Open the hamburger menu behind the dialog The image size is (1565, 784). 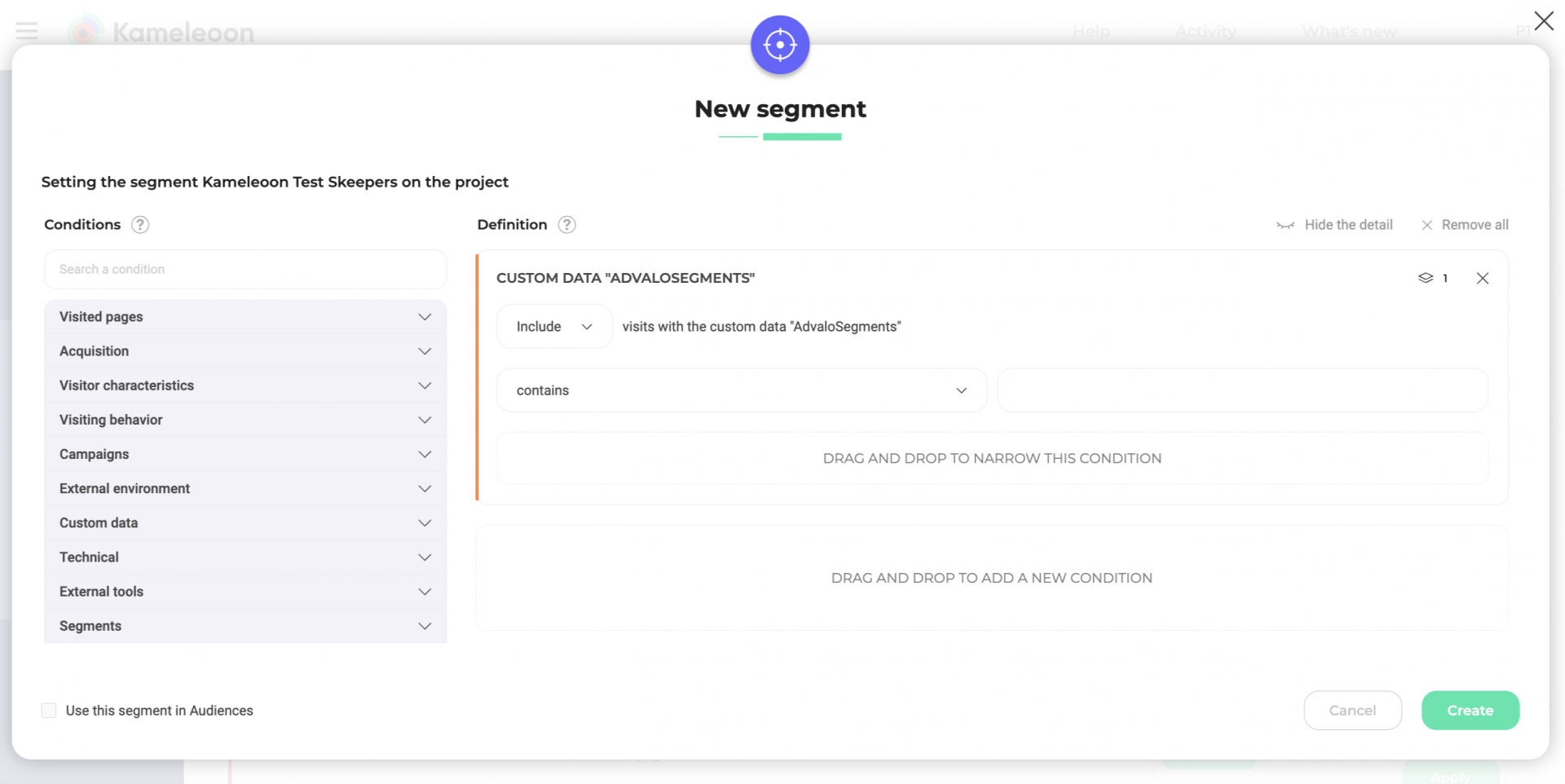(27, 32)
